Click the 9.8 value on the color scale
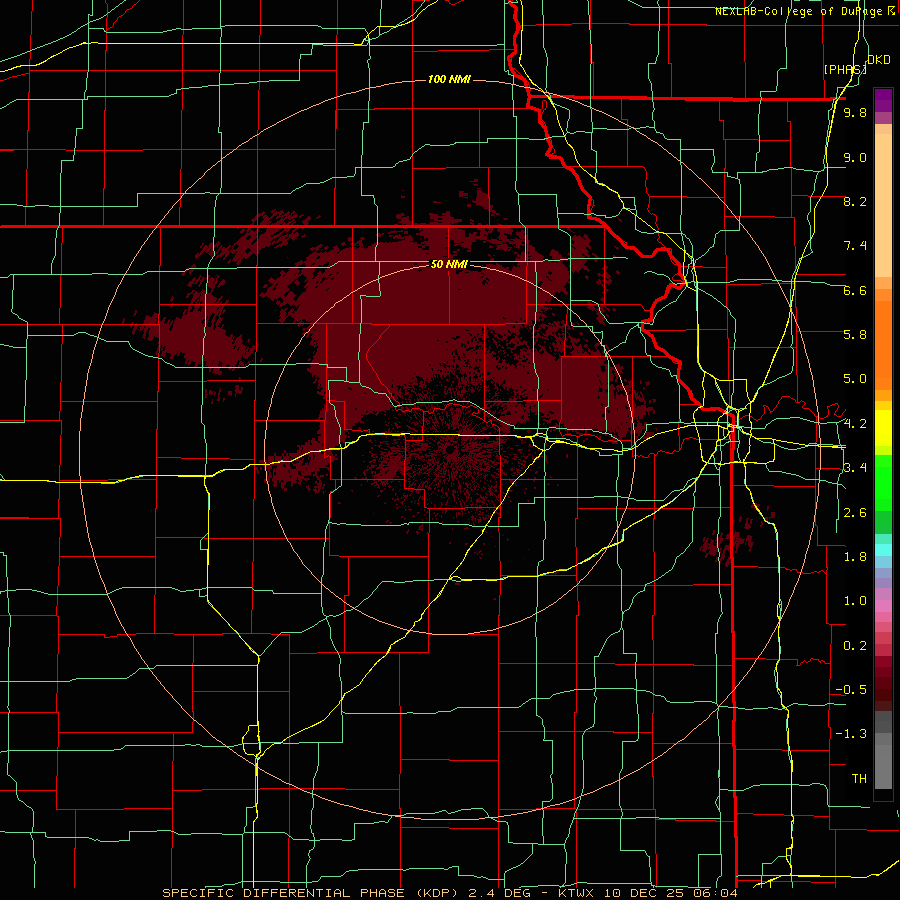The image size is (900, 900). point(855,112)
